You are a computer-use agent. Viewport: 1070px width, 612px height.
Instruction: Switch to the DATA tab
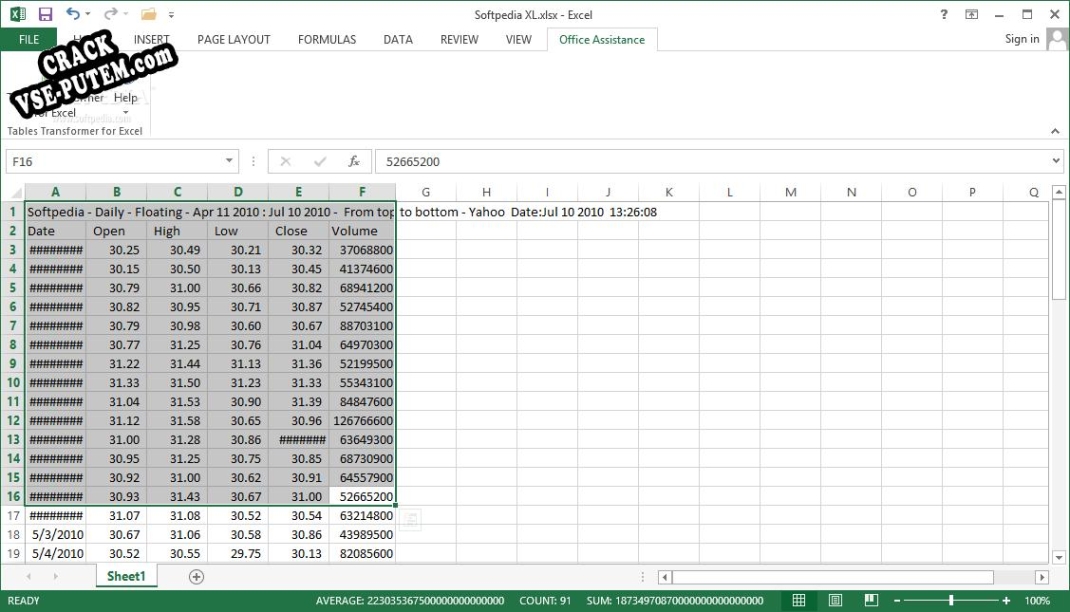[x=398, y=40]
